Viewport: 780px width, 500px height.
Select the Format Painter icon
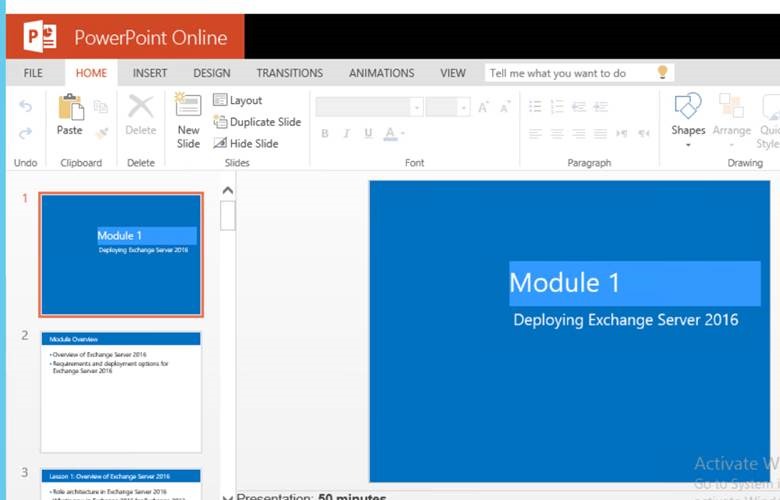tap(102, 133)
